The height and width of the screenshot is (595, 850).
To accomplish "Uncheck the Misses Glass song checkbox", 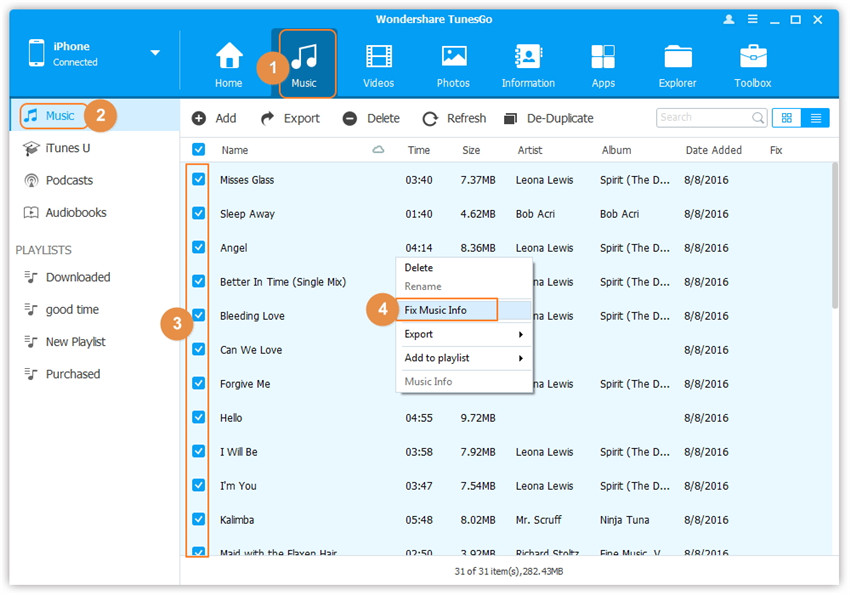I will 198,179.
